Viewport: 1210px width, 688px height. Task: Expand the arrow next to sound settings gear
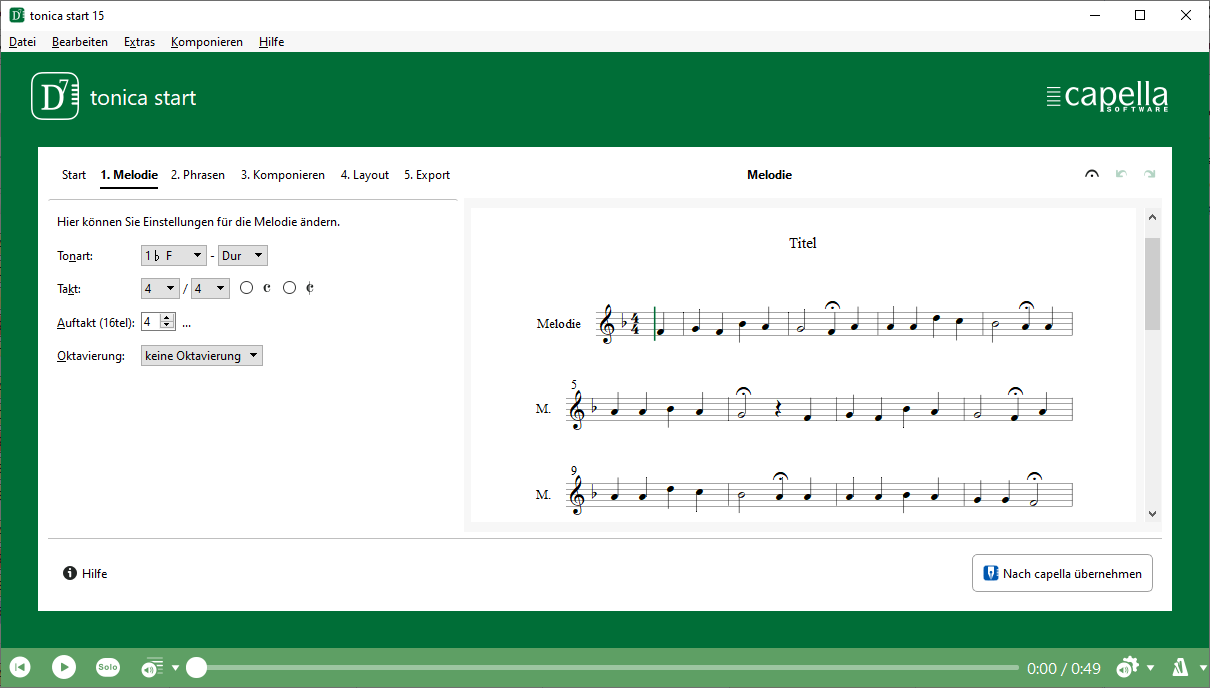click(1151, 668)
